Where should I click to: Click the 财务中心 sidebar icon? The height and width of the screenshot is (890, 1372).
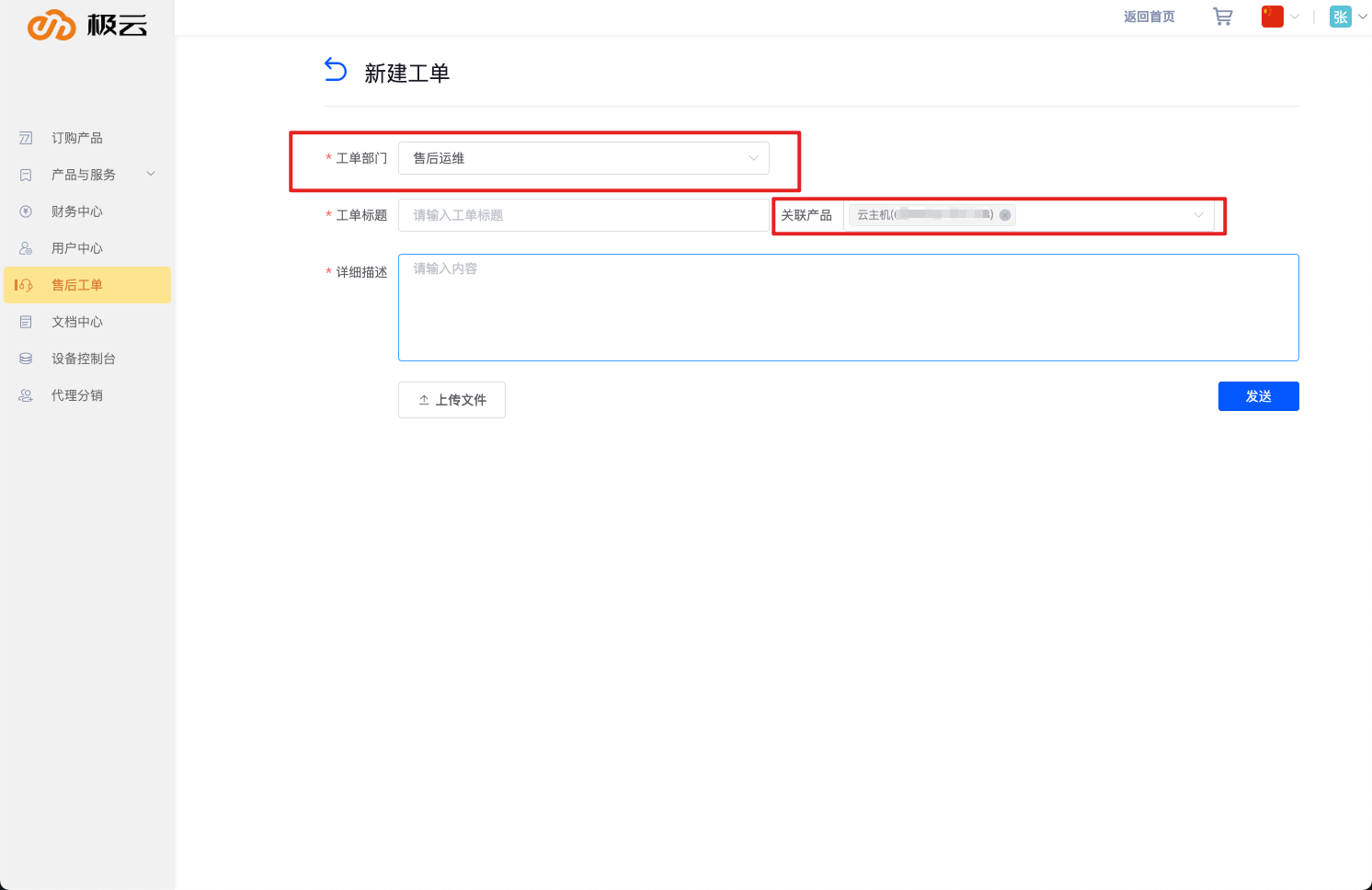click(x=26, y=211)
